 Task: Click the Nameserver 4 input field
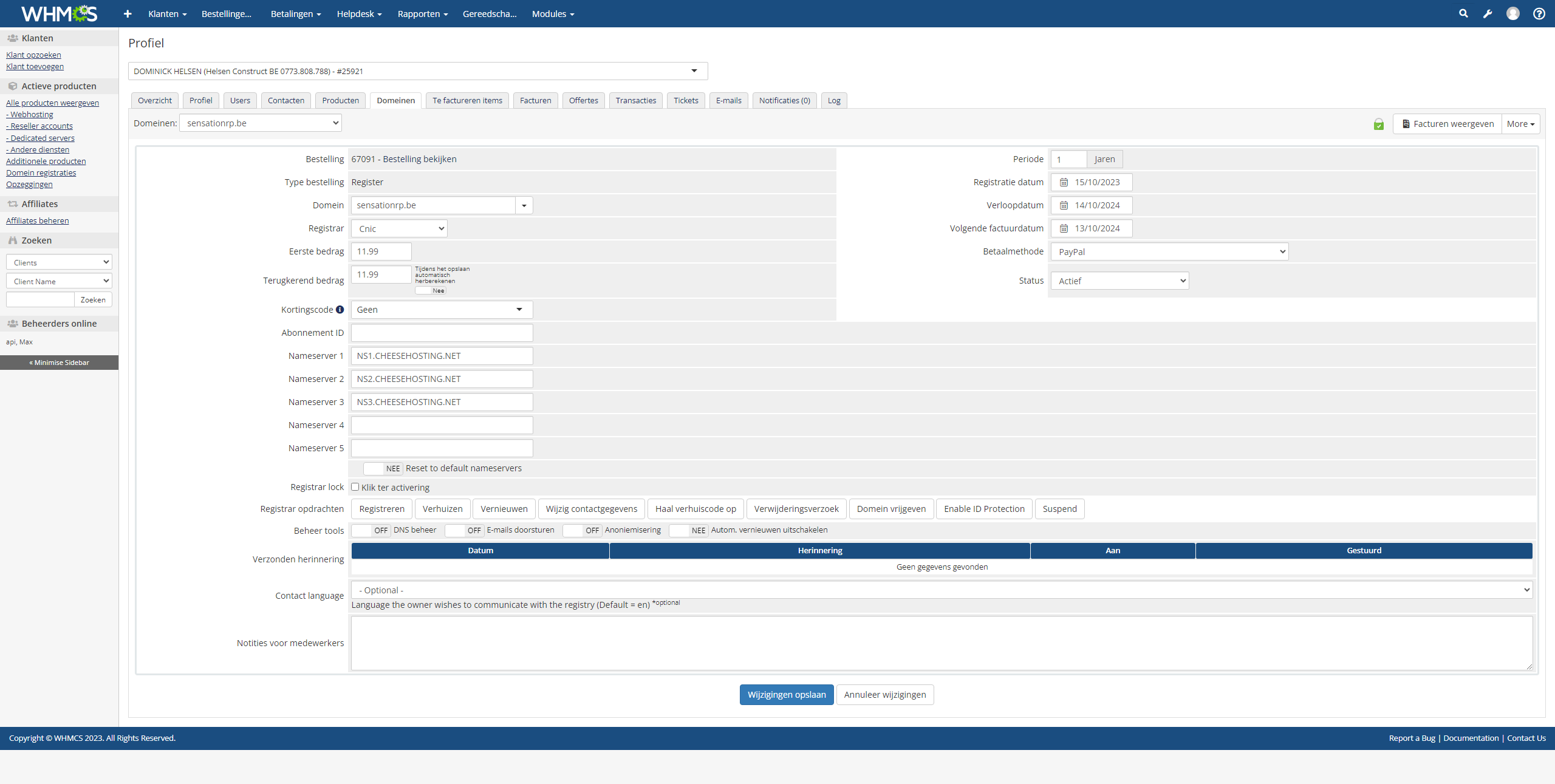tap(442, 425)
